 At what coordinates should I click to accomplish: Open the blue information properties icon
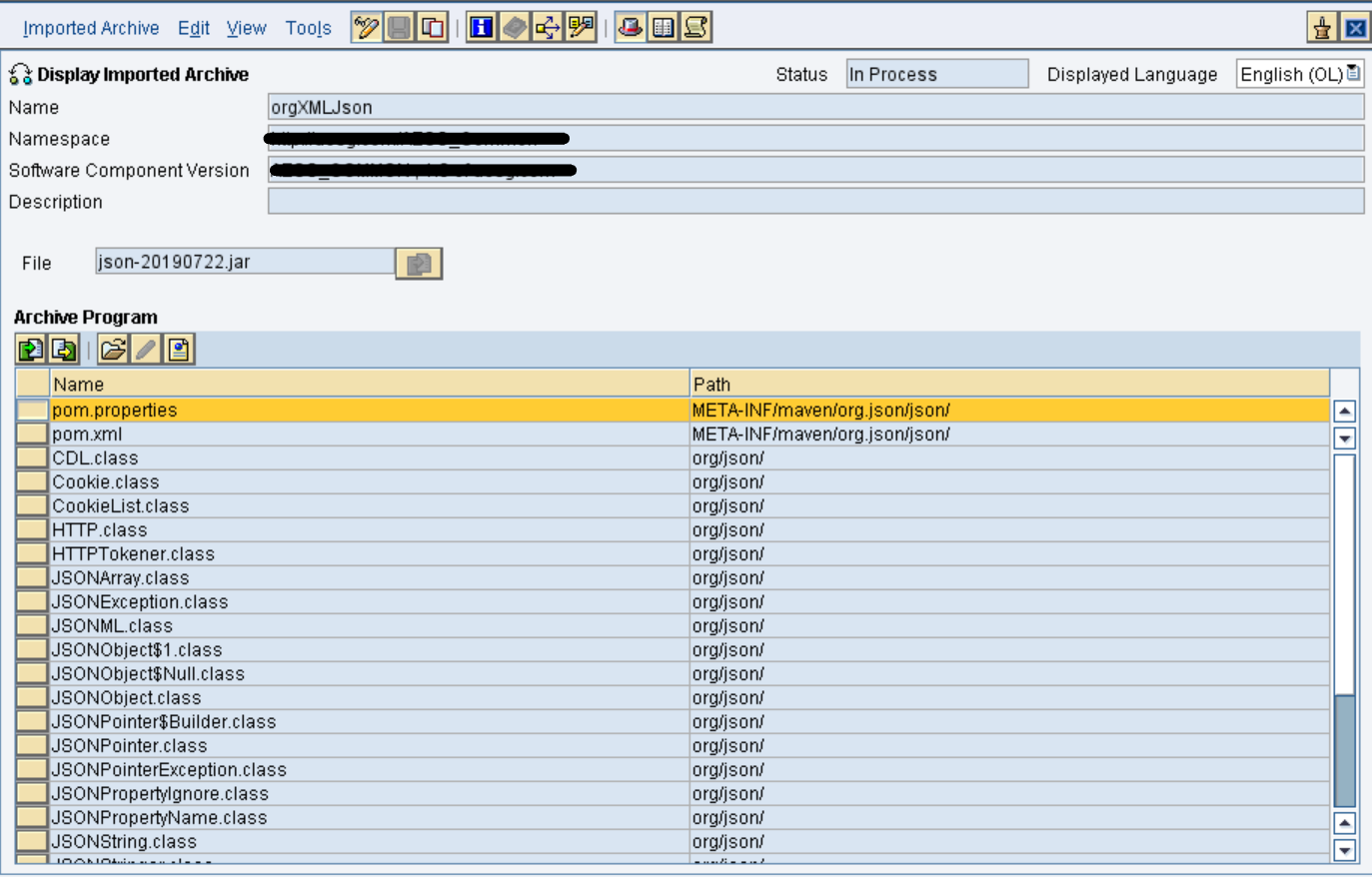(x=481, y=27)
